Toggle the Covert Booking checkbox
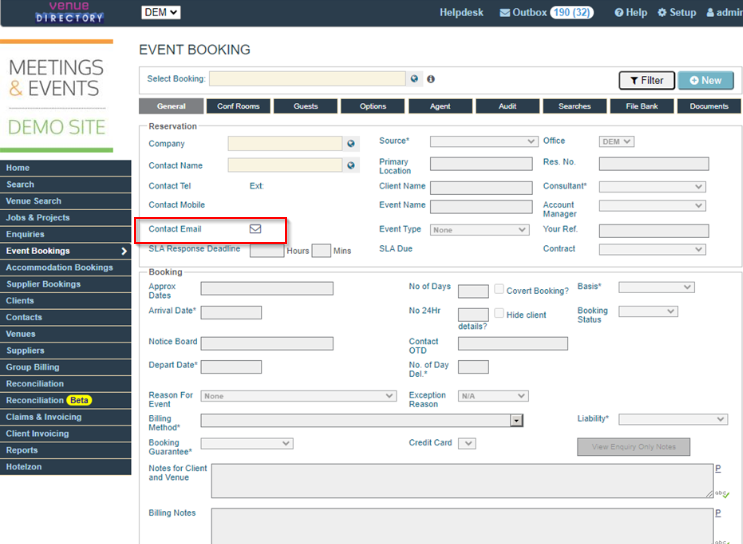The height and width of the screenshot is (544, 743). (499, 289)
